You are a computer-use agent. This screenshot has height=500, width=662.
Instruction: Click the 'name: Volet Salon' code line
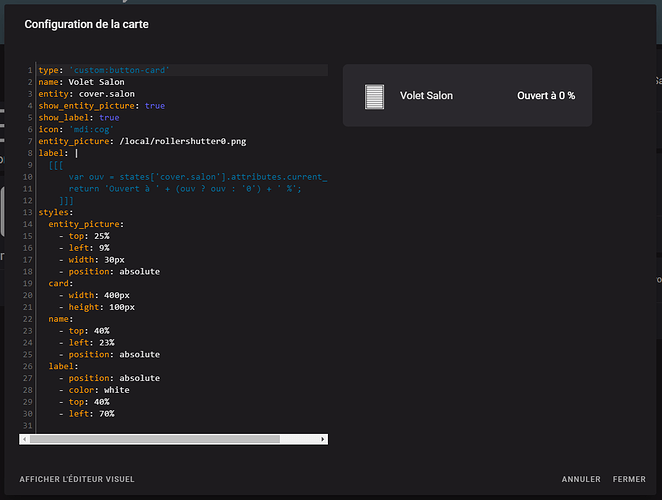[x=81, y=82]
